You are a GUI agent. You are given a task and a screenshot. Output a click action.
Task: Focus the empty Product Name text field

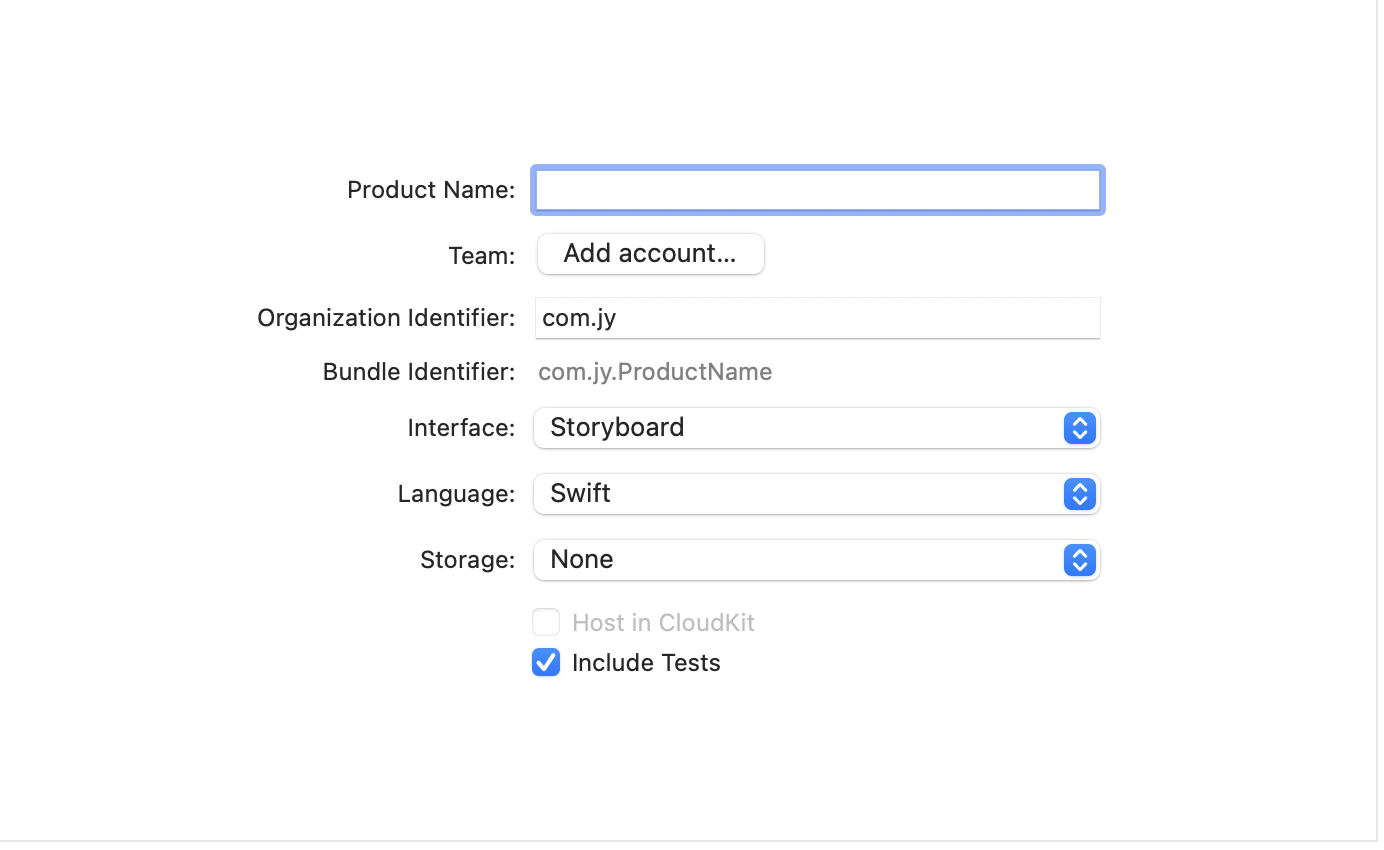tap(817, 190)
